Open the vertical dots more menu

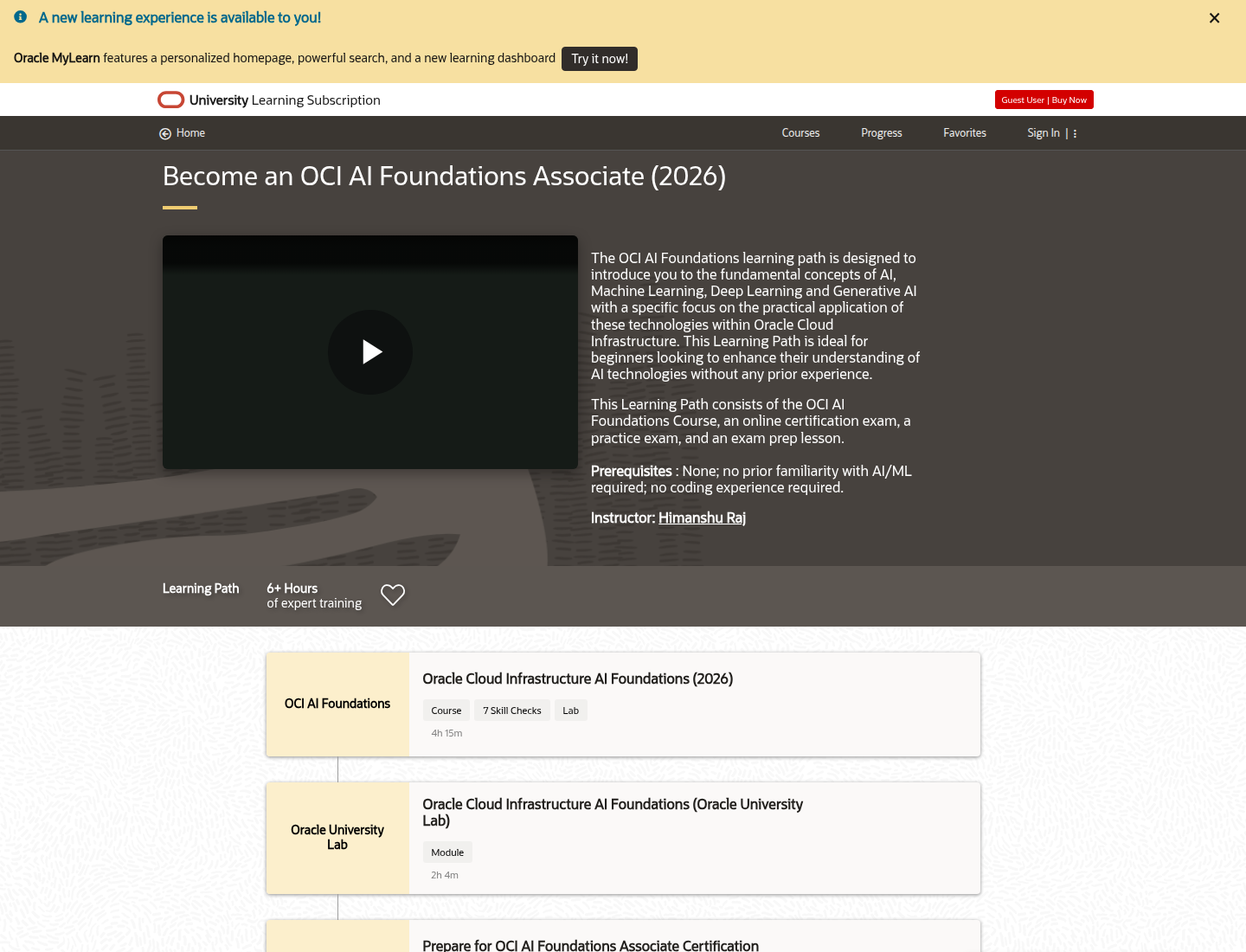tap(1075, 134)
